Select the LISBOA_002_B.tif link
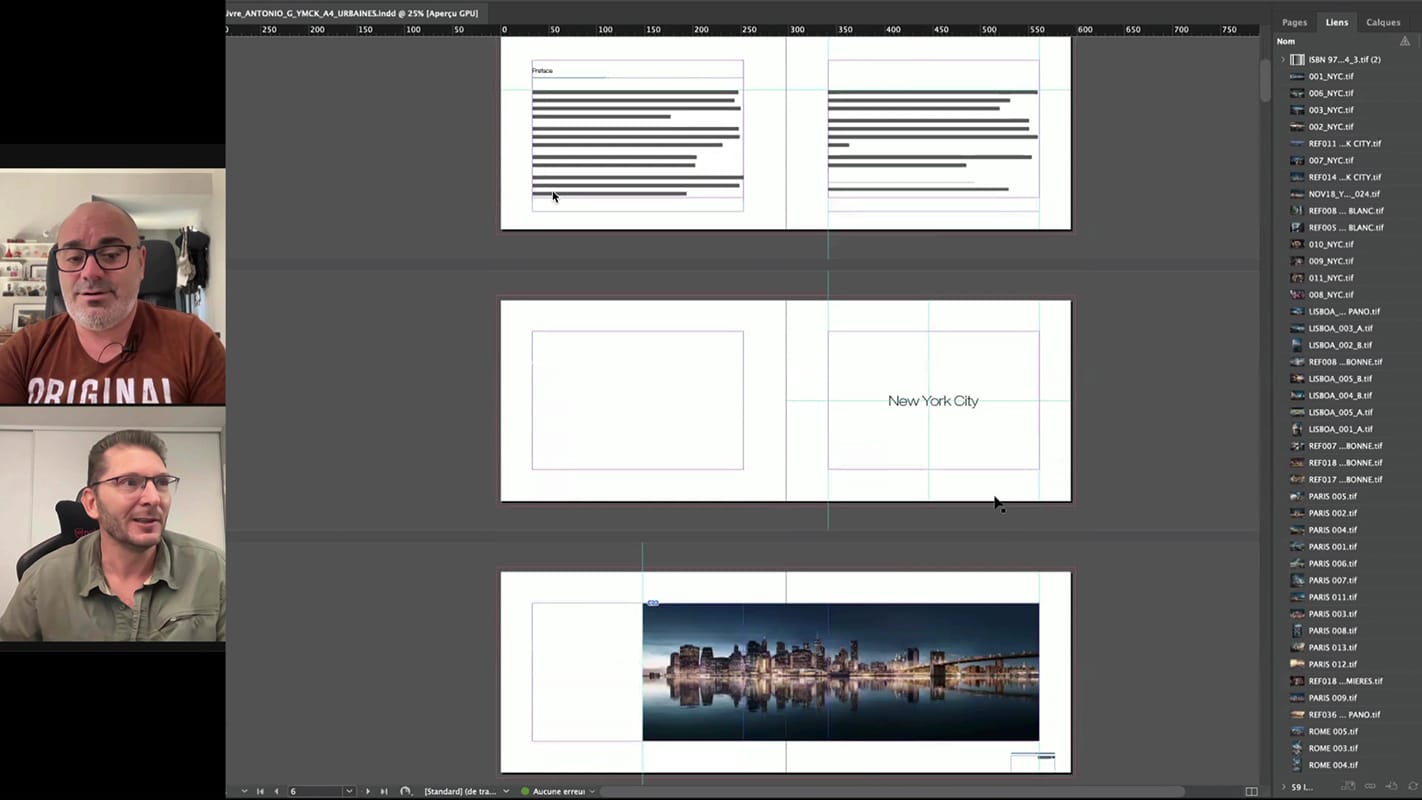Image resolution: width=1422 pixels, height=800 pixels. coord(1342,345)
